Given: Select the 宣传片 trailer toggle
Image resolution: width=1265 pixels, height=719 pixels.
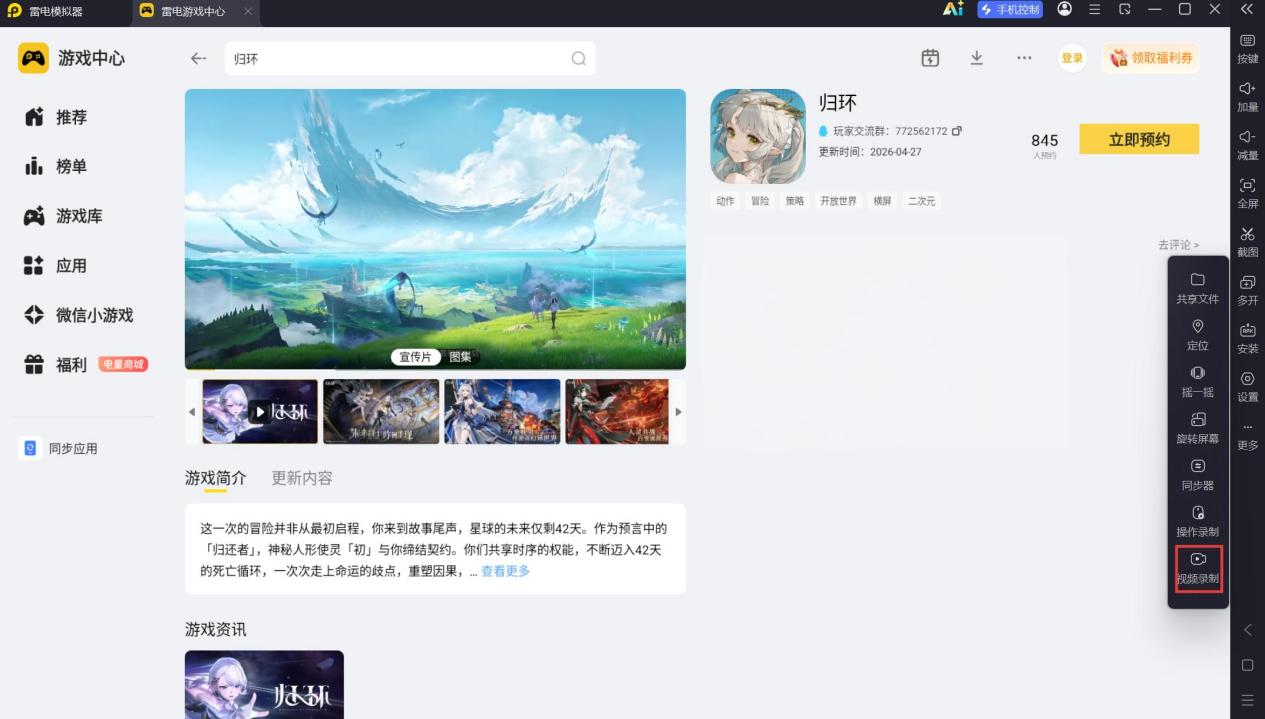Looking at the screenshot, I should point(416,356).
